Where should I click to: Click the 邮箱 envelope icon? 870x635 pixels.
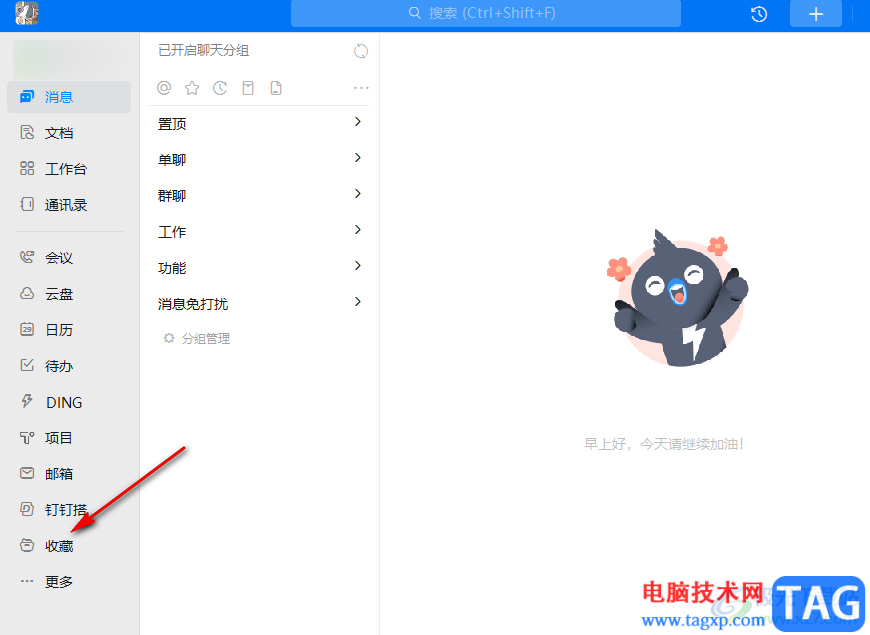(27, 473)
